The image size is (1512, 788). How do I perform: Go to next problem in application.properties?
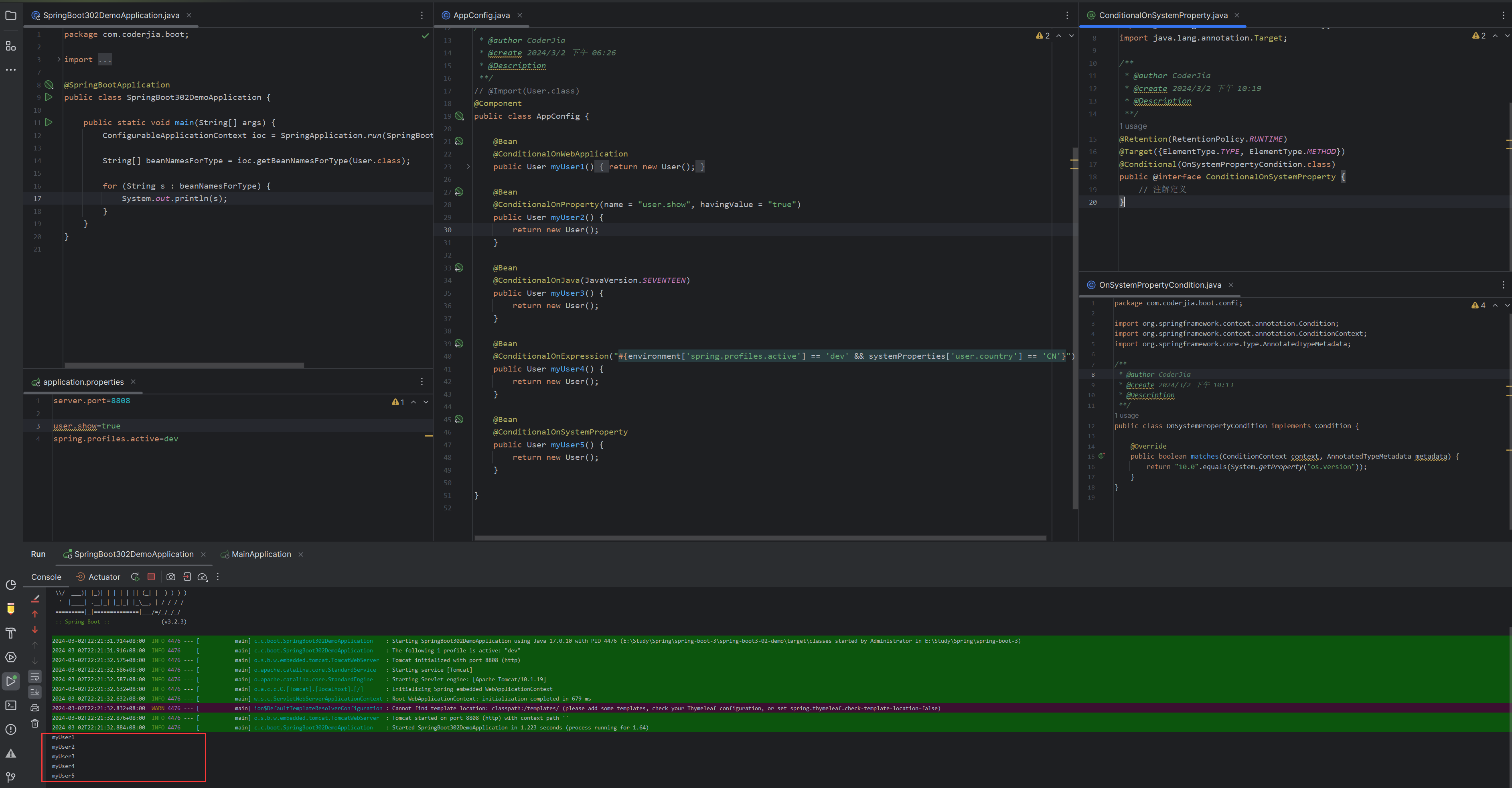coord(426,402)
